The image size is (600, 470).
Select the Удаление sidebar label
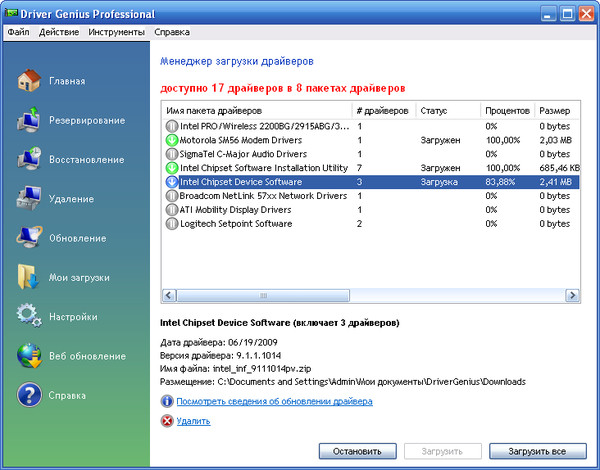point(71,199)
